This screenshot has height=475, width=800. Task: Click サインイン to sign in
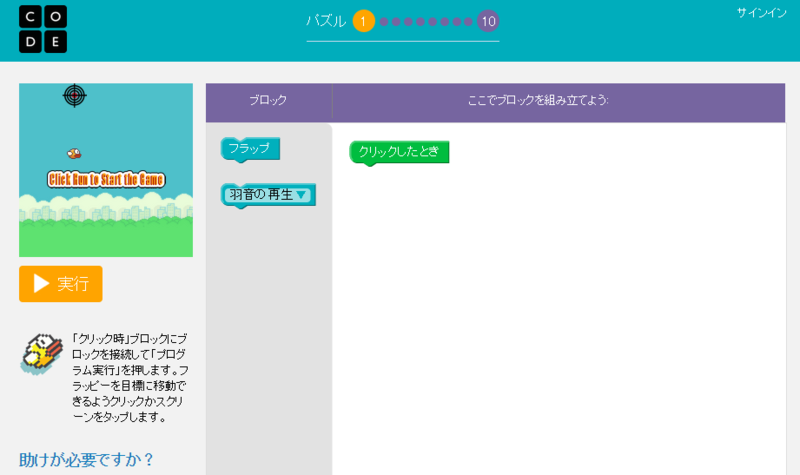click(x=761, y=13)
